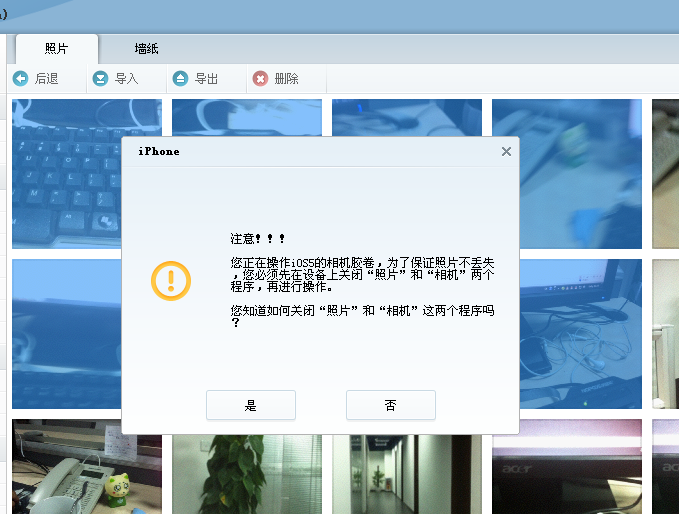Click the import (导入) down-arrow icon
This screenshot has width=679, height=514.
click(100, 78)
